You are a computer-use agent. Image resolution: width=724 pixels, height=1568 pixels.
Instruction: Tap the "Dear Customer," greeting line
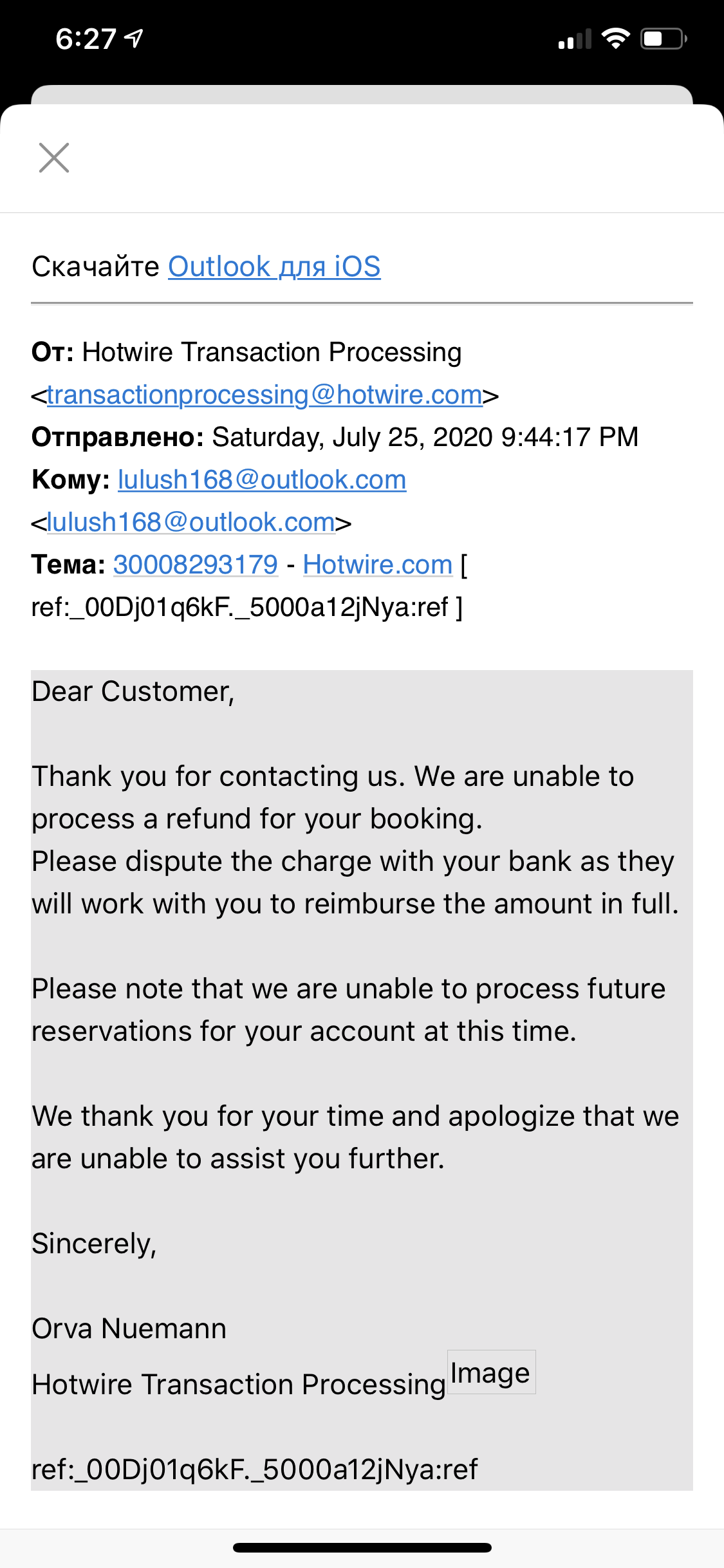[133, 691]
